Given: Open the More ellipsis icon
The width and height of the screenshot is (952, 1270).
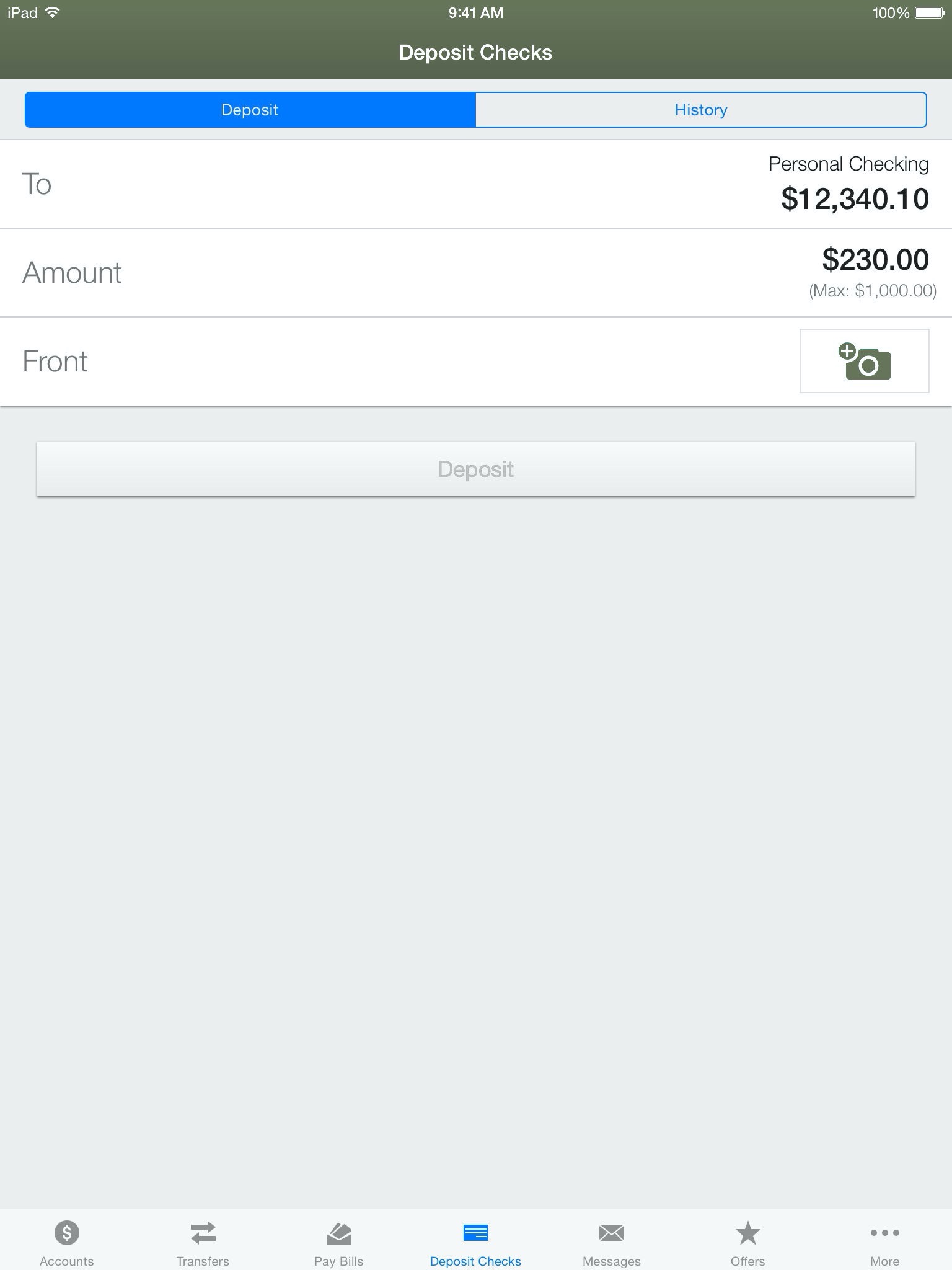Looking at the screenshot, I should click(x=884, y=1233).
